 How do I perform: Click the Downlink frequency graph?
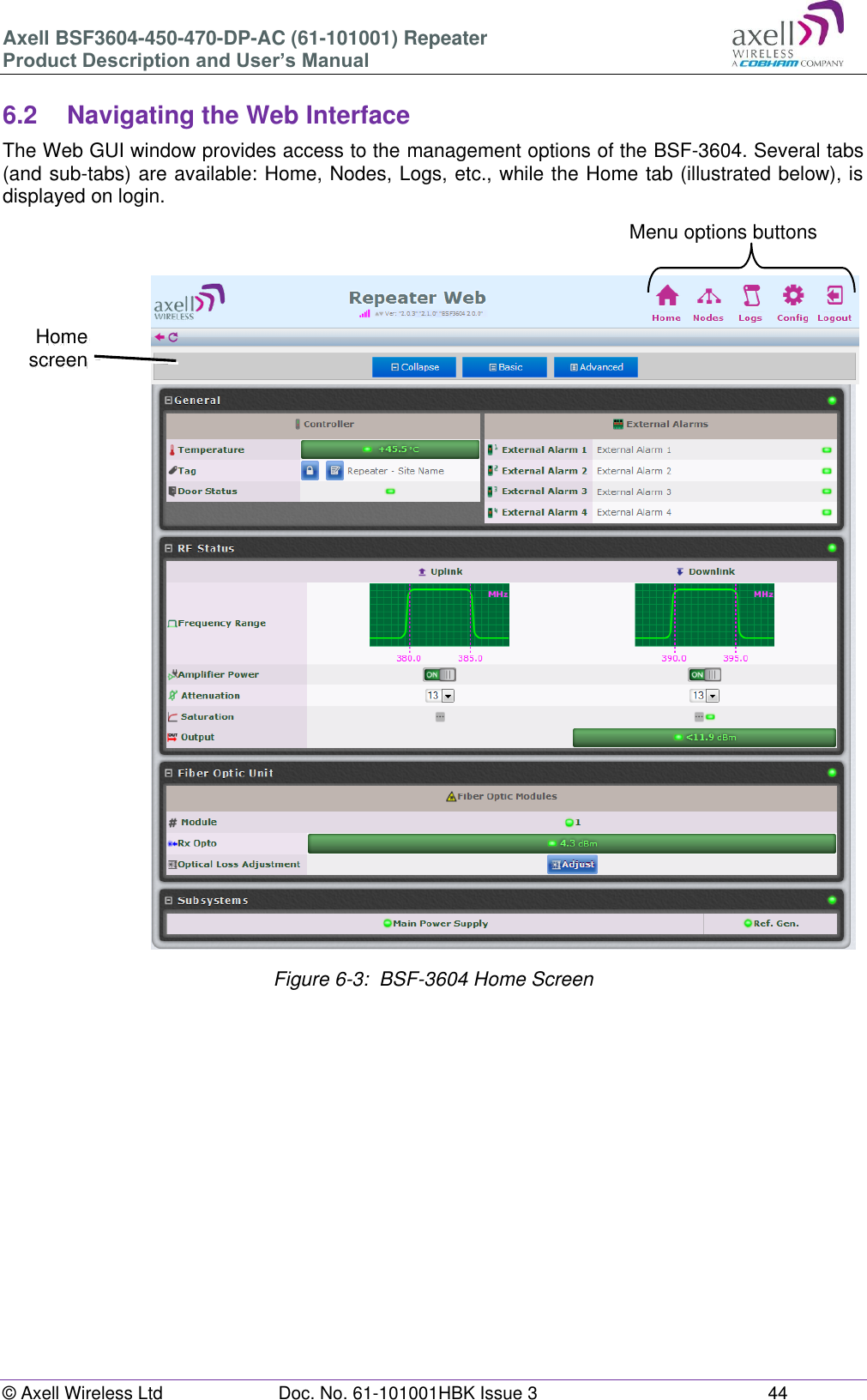pos(704,615)
